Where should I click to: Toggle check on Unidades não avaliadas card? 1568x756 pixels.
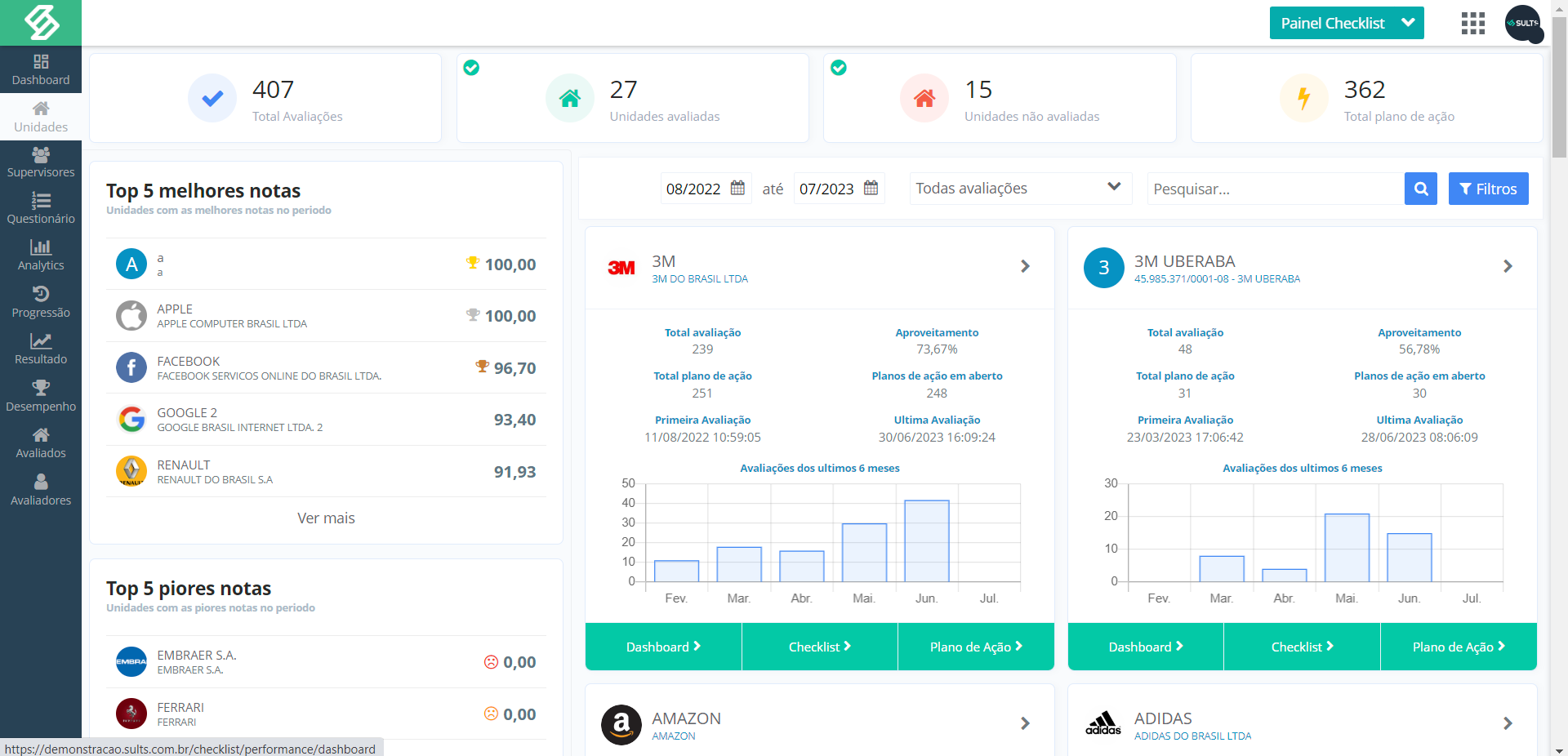(839, 68)
